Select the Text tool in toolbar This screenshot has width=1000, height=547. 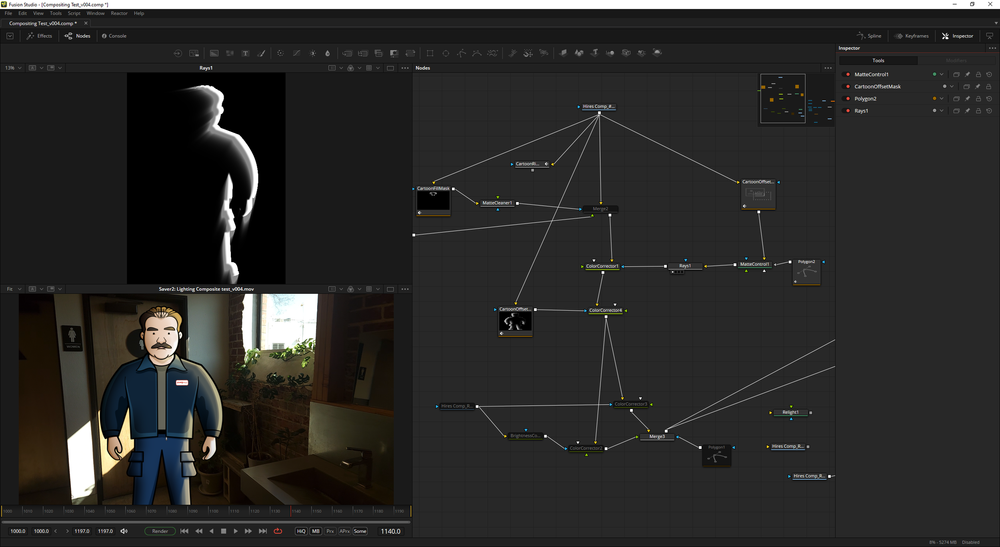pos(246,53)
